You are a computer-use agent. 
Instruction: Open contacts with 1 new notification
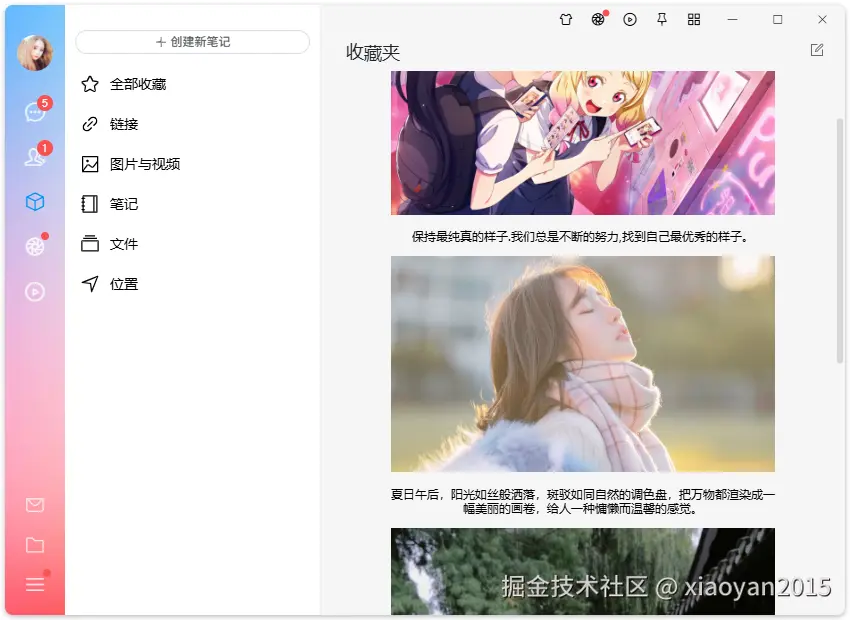[x=36, y=156]
